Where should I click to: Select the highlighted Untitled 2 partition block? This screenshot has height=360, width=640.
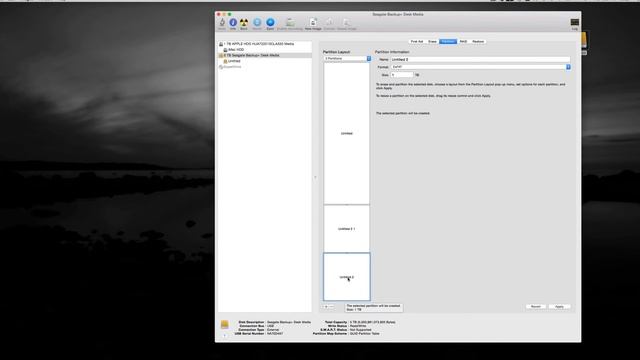coord(347,277)
